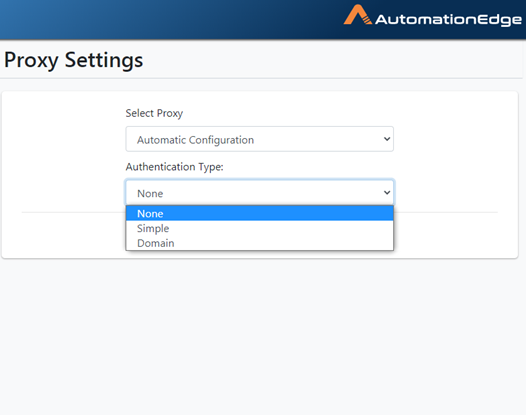
Task: Click the divider line under Proxy Settings heading
Action: tap(261, 79)
